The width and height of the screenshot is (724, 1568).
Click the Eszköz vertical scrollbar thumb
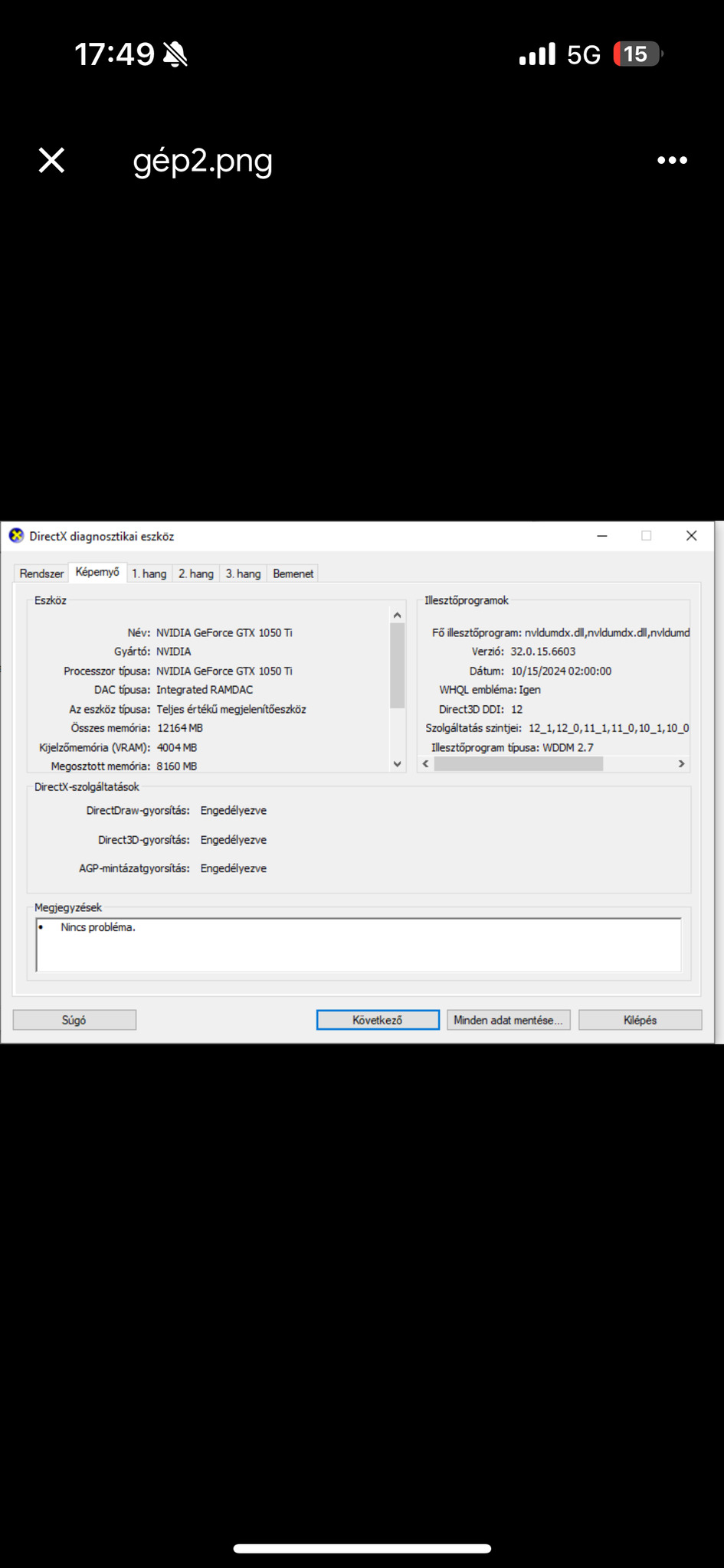click(397, 665)
